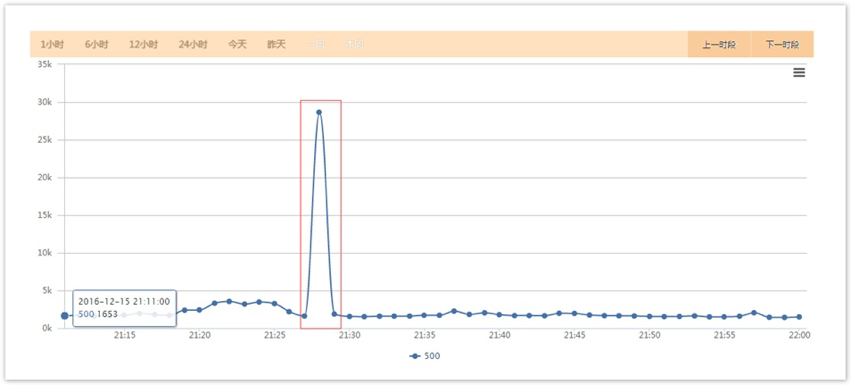
Task: Select the 6小时 time range
Action: (x=97, y=45)
